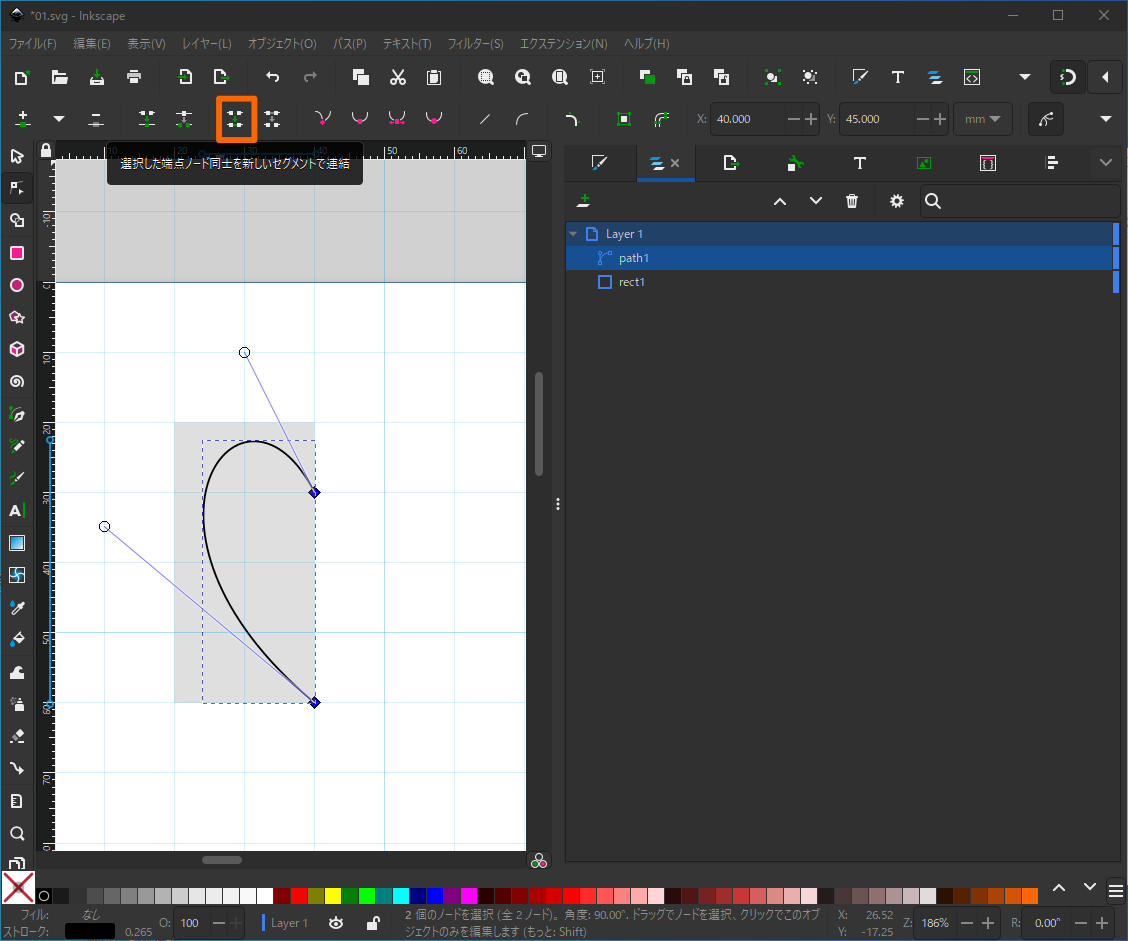The height and width of the screenshot is (941, 1128).
Task: Open the ファイル(F) menu
Action: (32, 43)
